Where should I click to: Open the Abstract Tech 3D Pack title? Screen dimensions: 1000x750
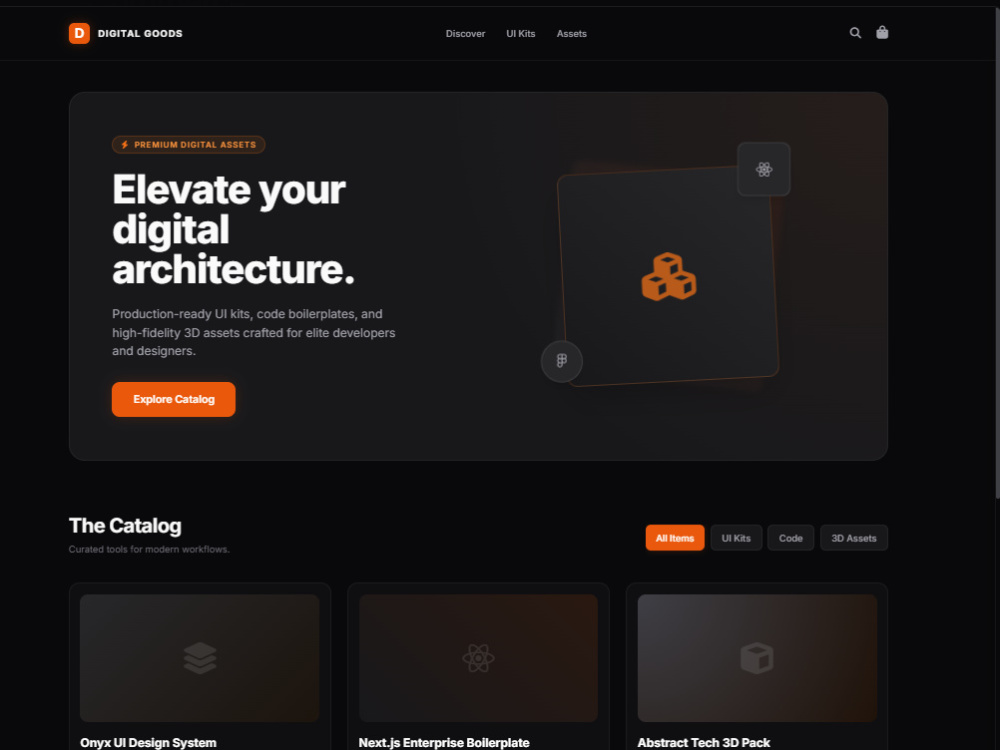pos(703,742)
